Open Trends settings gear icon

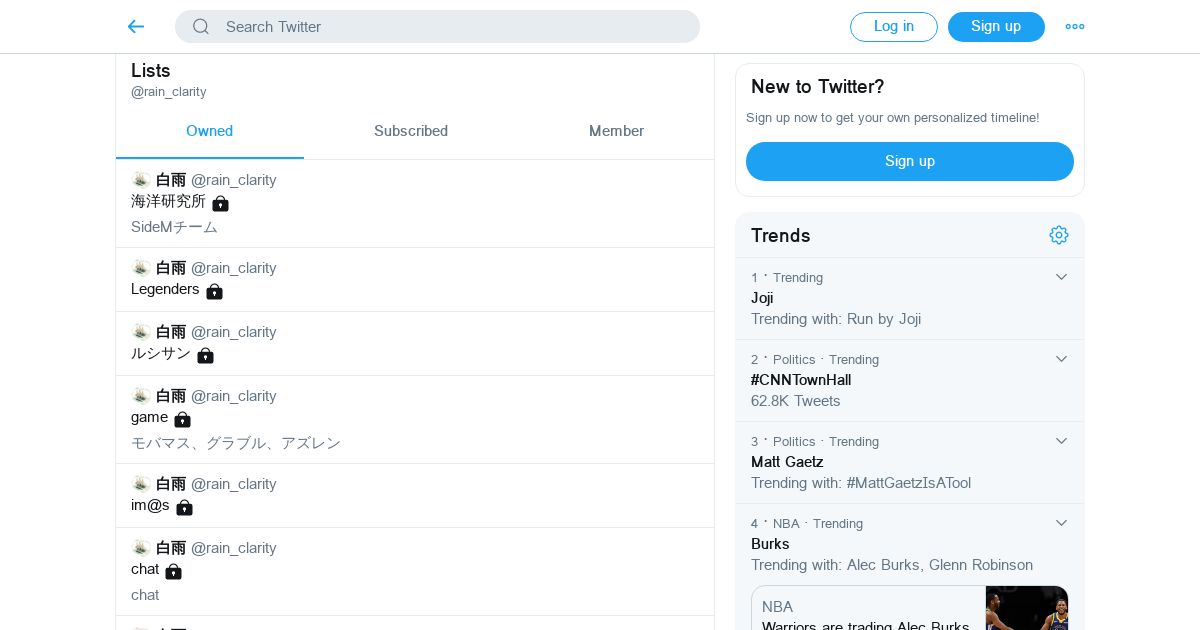[x=1059, y=235]
